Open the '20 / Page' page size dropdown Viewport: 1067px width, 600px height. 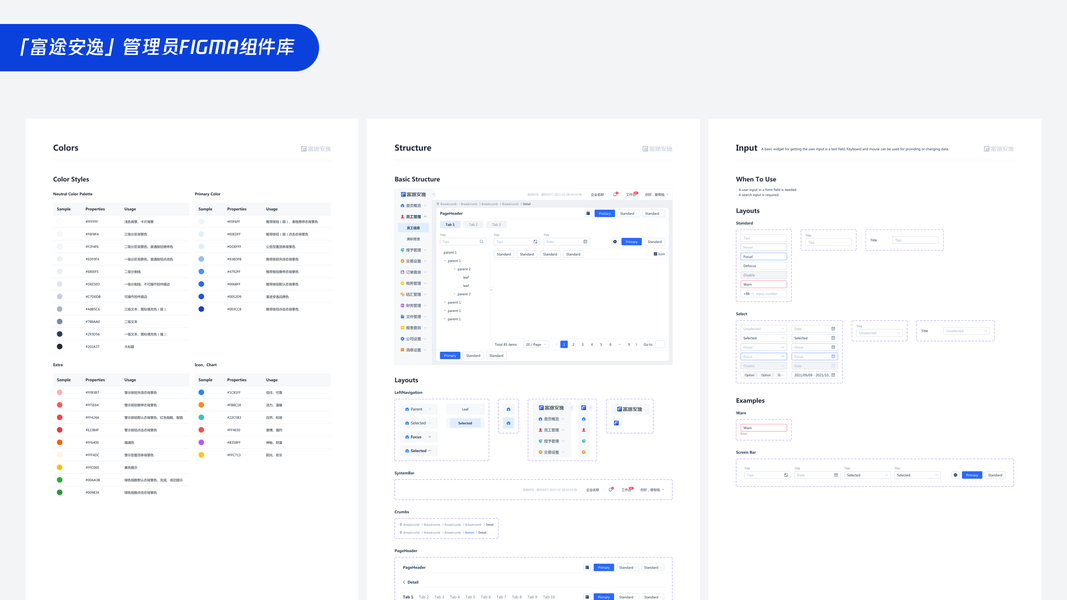click(536, 344)
